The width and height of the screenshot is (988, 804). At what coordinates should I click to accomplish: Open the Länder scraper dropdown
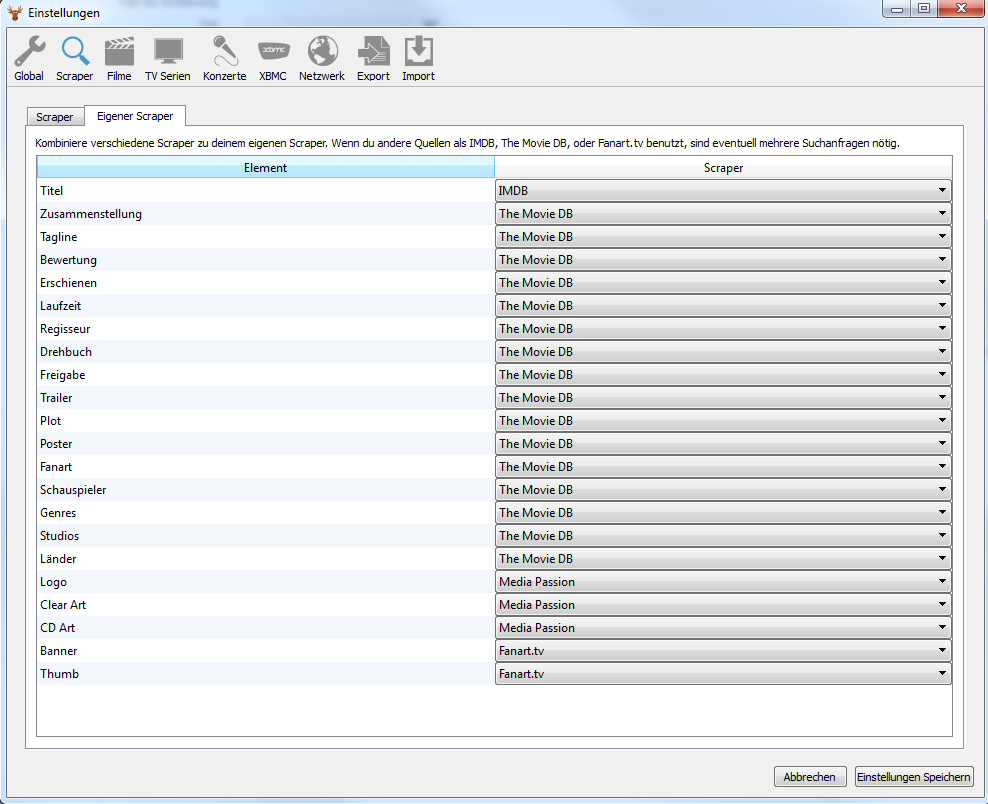click(x=723, y=558)
